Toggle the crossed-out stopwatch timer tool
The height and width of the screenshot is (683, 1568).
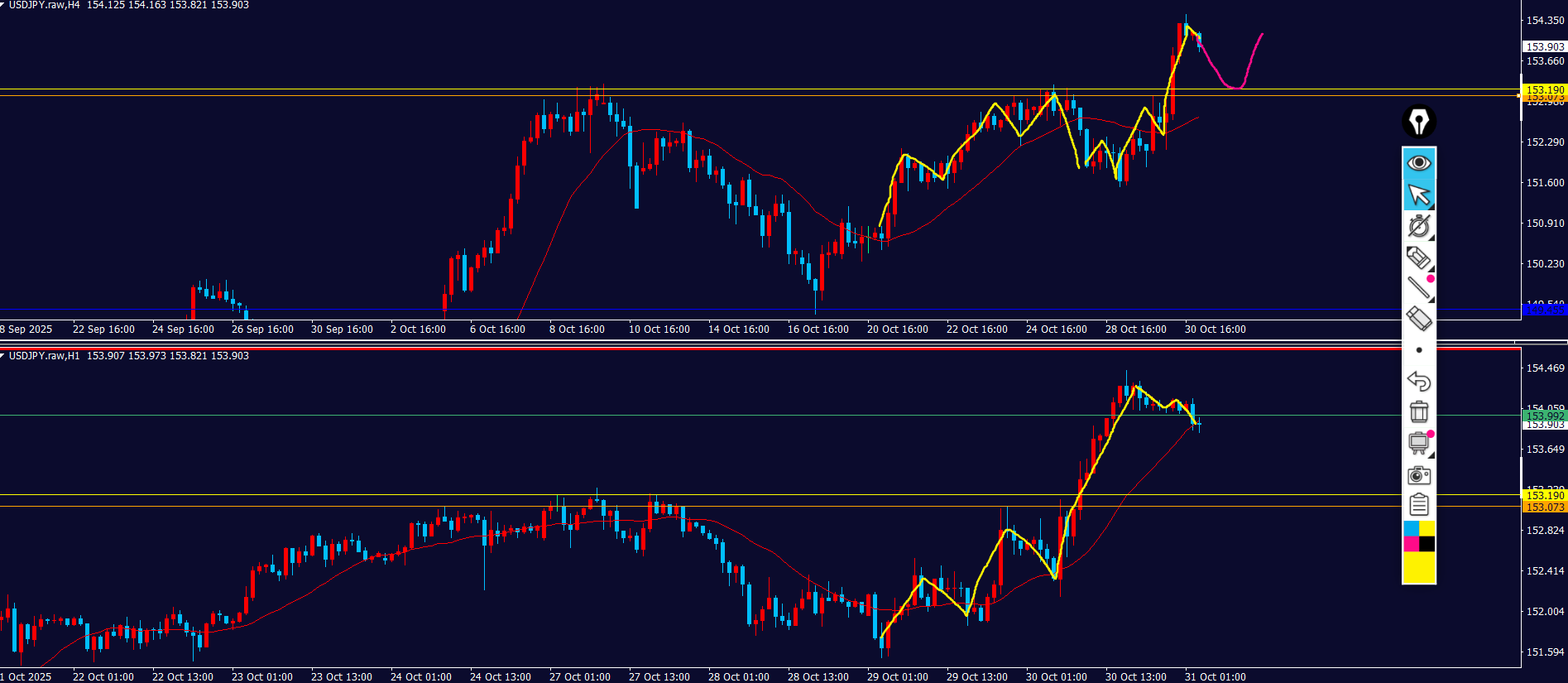pyautogui.click(x=1418, y=226)
